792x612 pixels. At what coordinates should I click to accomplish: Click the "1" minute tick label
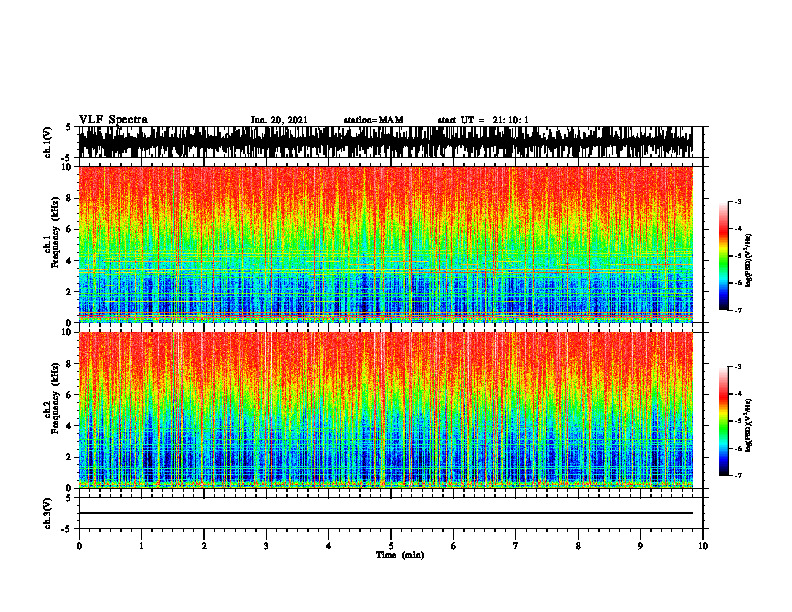[141, 546]
